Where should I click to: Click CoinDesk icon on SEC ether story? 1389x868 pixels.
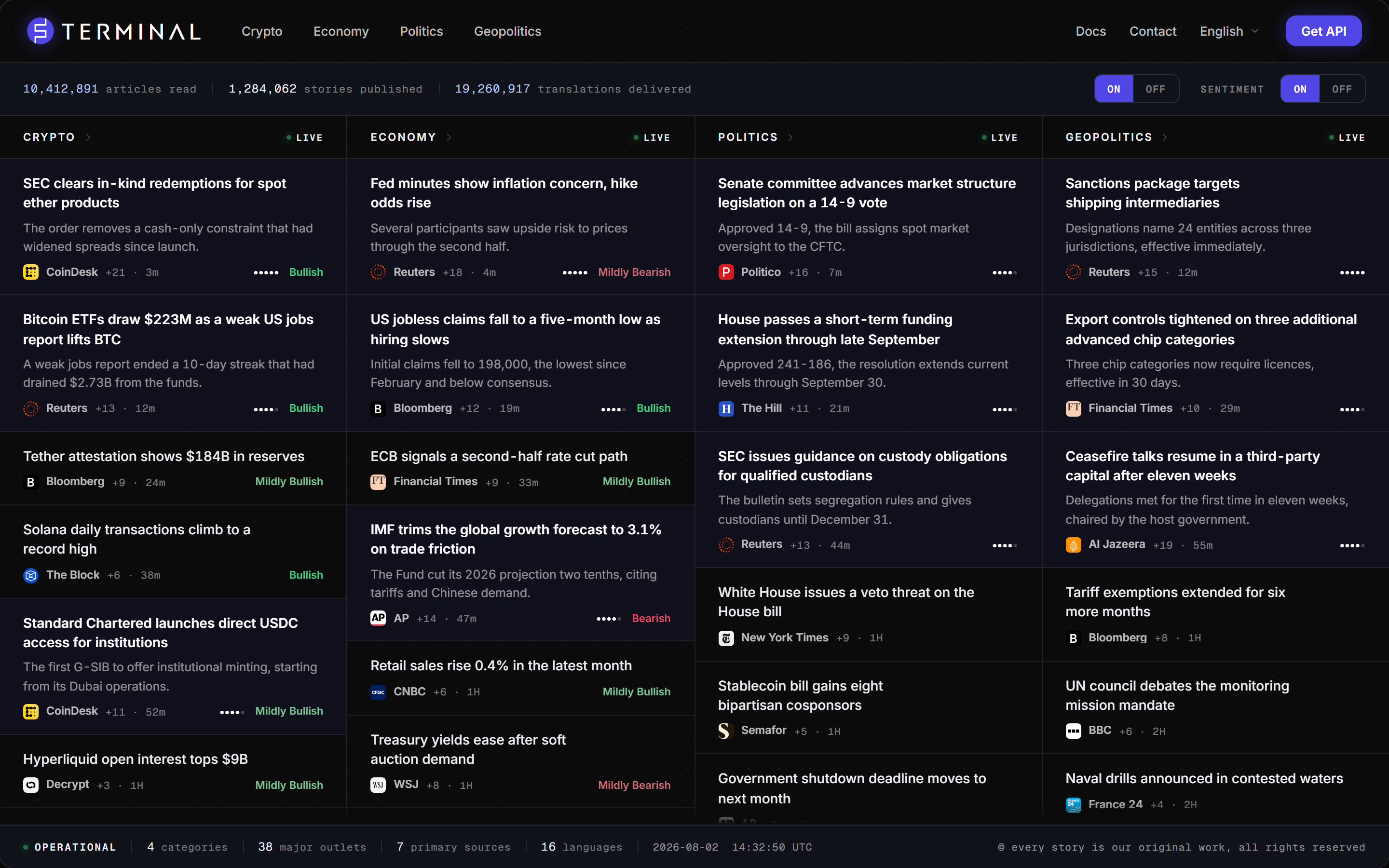click(x=31, y=272)
